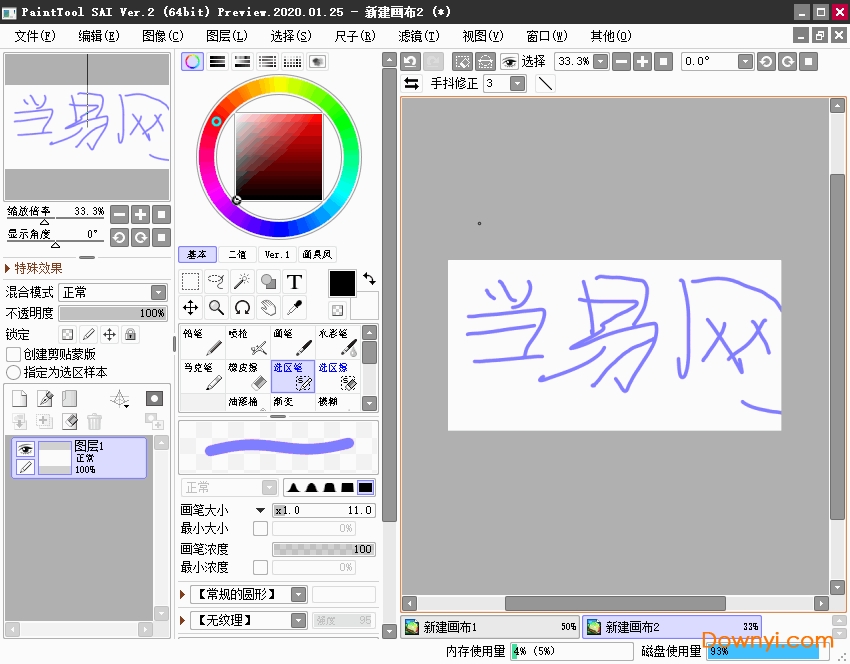
Task: Select the lasso selection tool
Action: (x=216, y=282)
